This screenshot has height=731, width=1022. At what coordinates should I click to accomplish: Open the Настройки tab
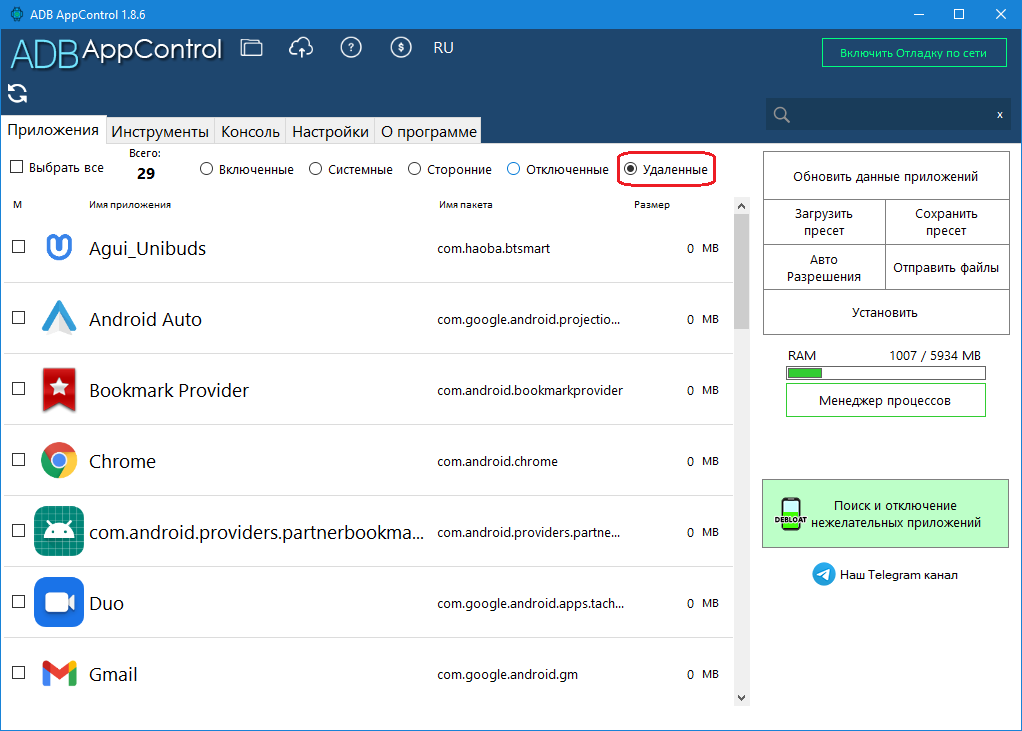point(330,131)
